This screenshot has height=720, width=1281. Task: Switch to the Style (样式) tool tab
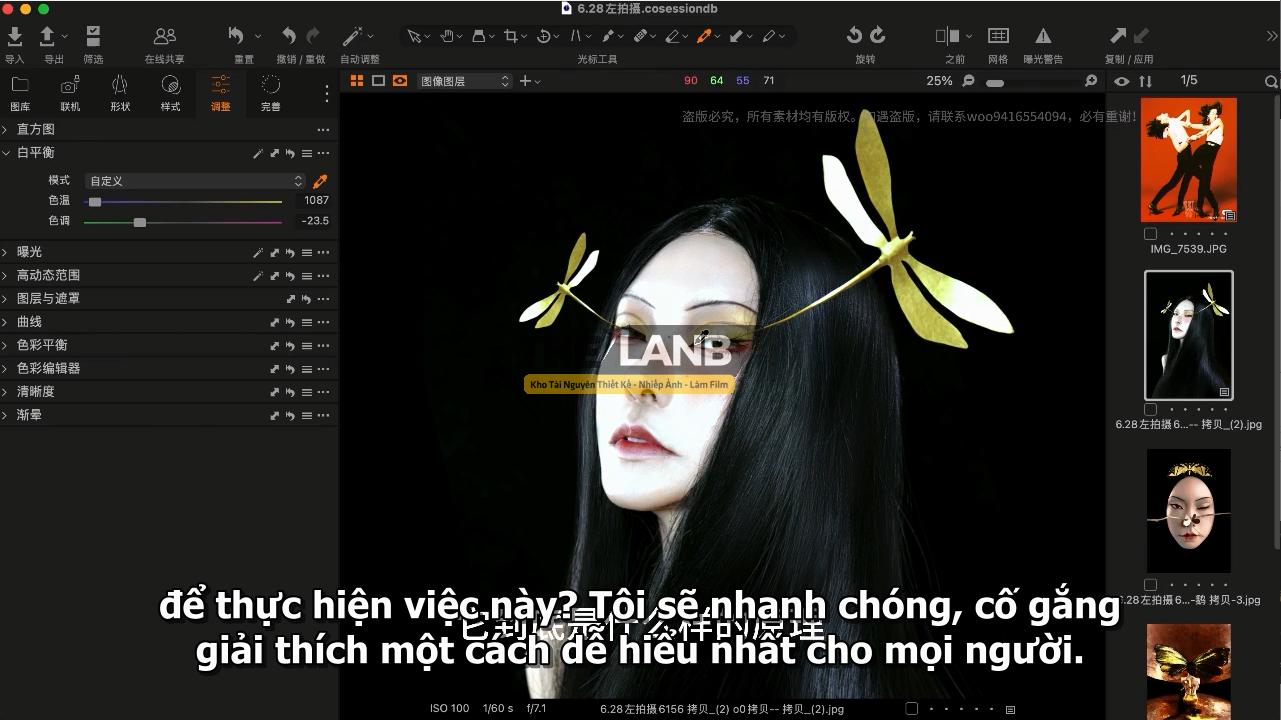[x=171, y=92]
